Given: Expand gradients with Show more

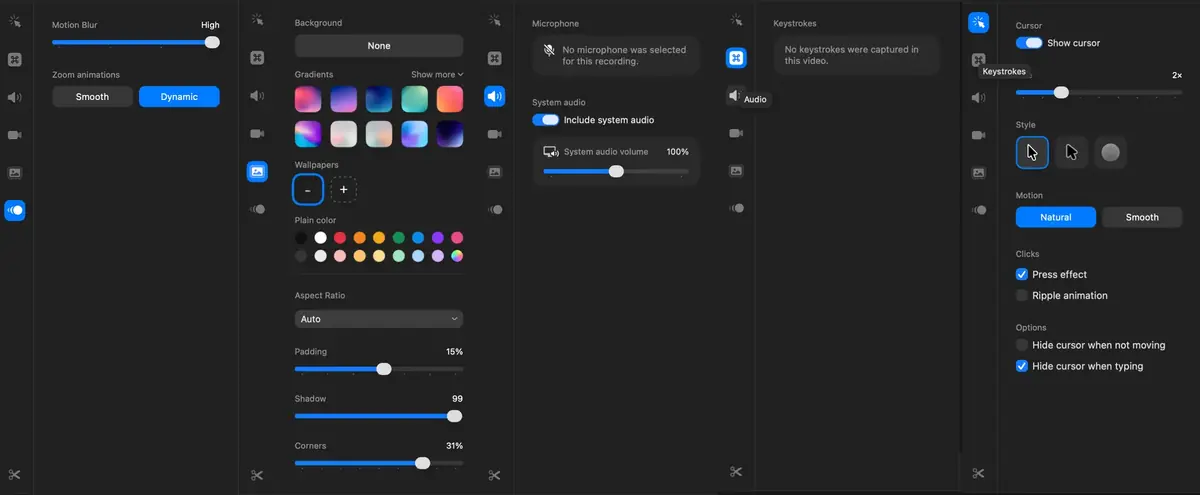Looking at the screenshot, I should click(x=437, y=75).
